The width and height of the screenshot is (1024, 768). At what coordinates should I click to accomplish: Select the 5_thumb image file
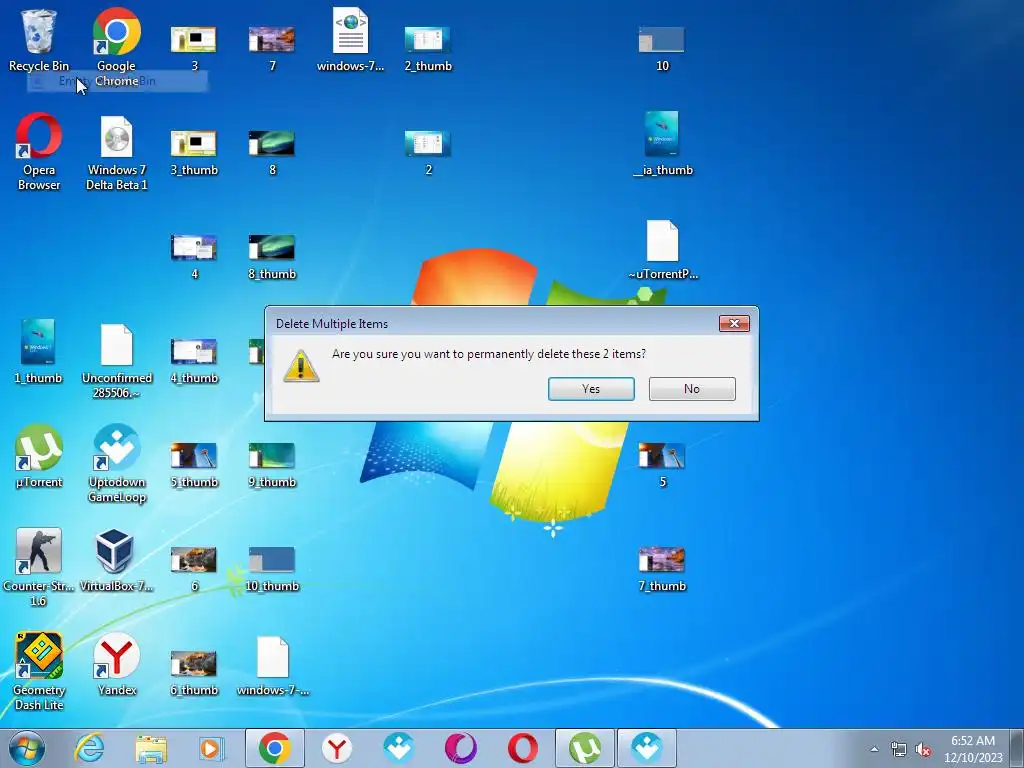194,465
